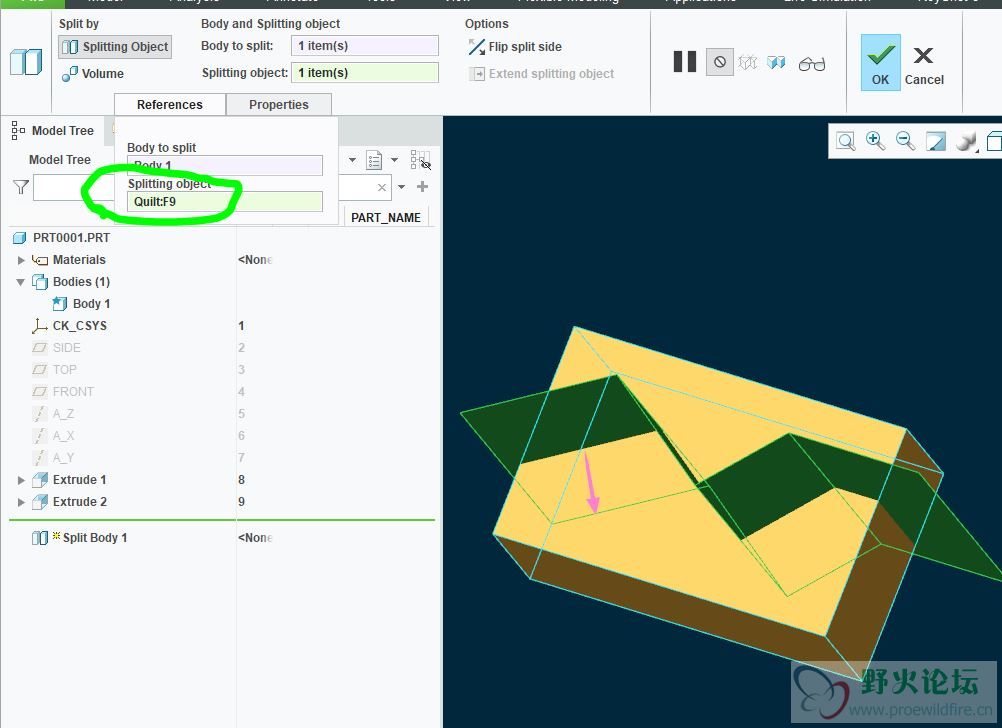Click the Body 1 icon in tree
The image size is (1002, 728).
pyautogui.click(x=59, y=304)
